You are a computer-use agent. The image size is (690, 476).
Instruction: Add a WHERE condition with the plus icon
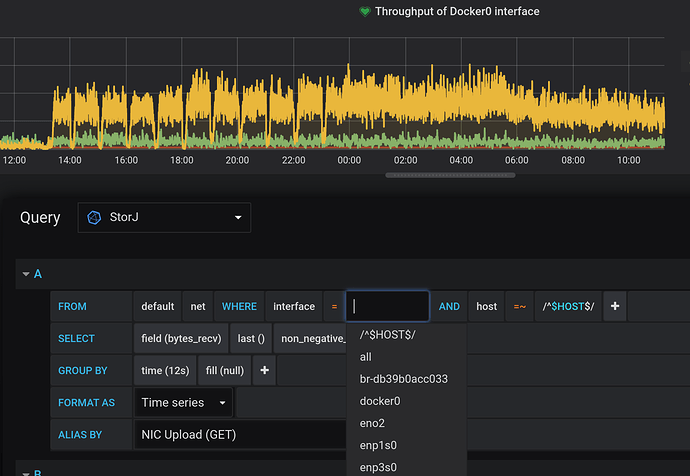click(x=615, y=307)
